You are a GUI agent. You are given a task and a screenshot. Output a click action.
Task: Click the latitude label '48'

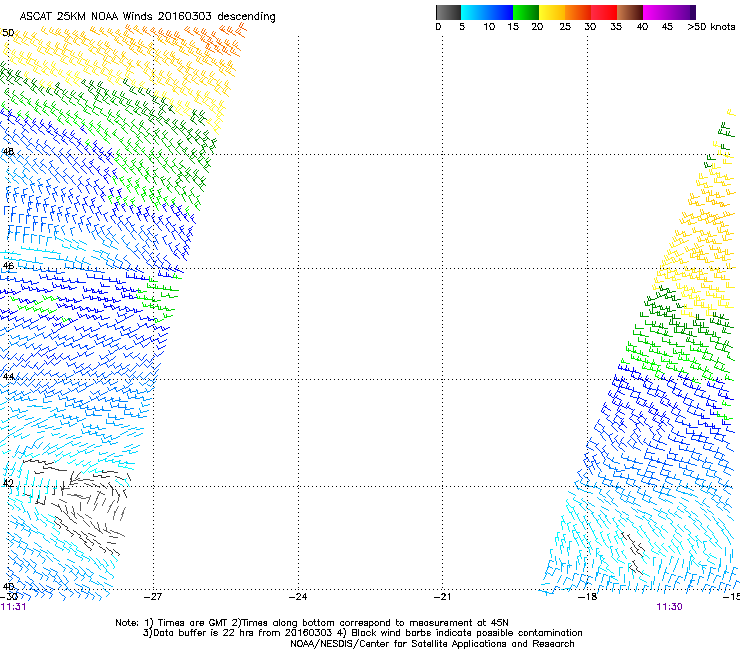[x=8, y=152]
